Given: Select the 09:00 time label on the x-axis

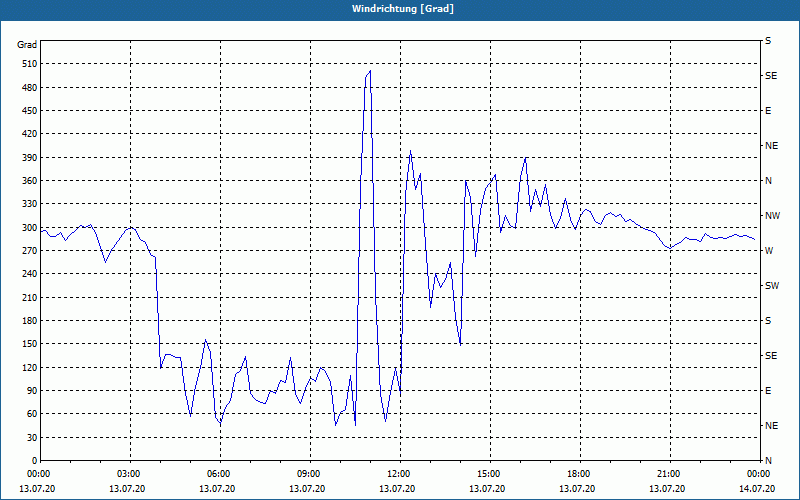Looking at the screenshot, I should click(310, 474).
